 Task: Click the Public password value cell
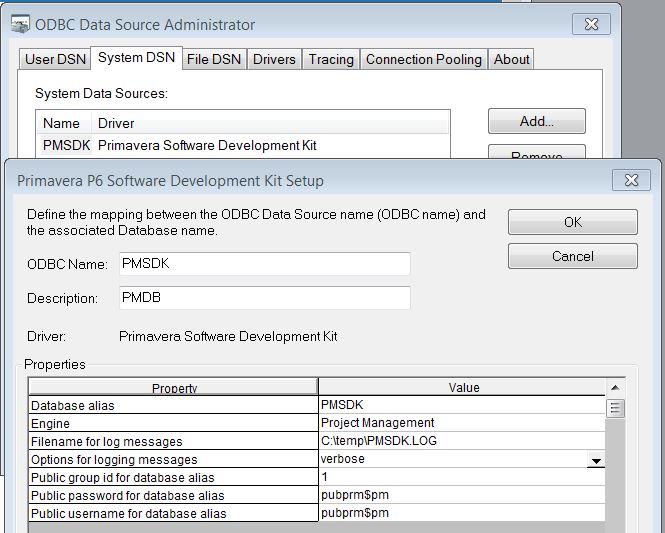pos(461,495)
